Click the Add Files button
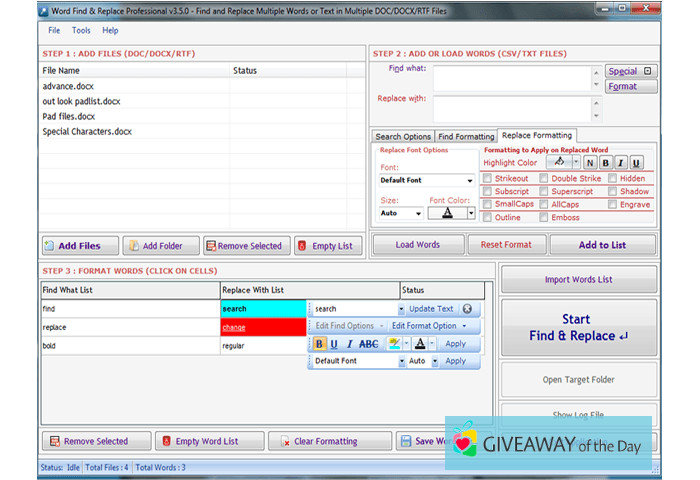This screenshot has height=480, width=700. pos(79,246)
